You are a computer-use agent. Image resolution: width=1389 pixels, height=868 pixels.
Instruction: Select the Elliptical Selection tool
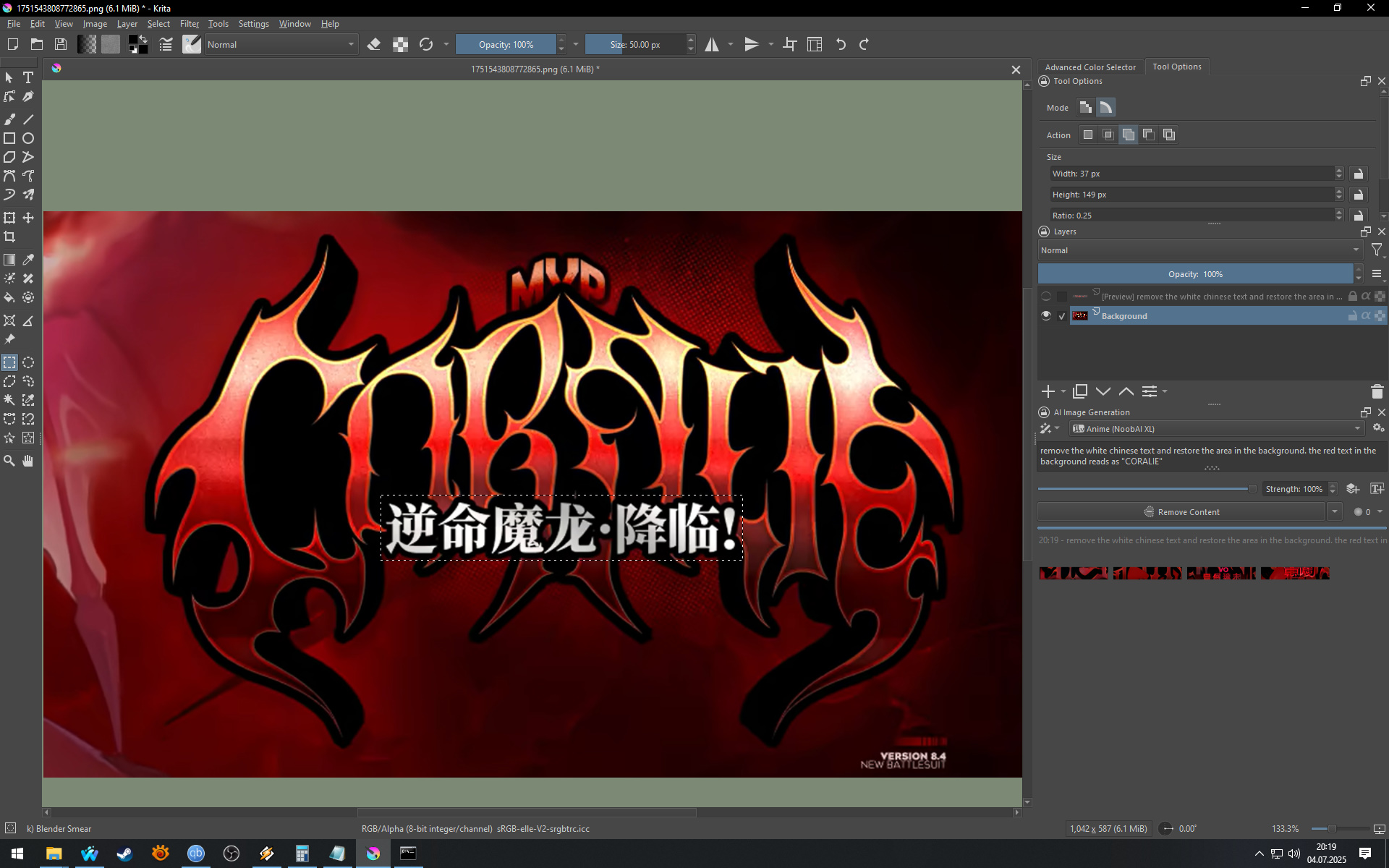(28, 362)
